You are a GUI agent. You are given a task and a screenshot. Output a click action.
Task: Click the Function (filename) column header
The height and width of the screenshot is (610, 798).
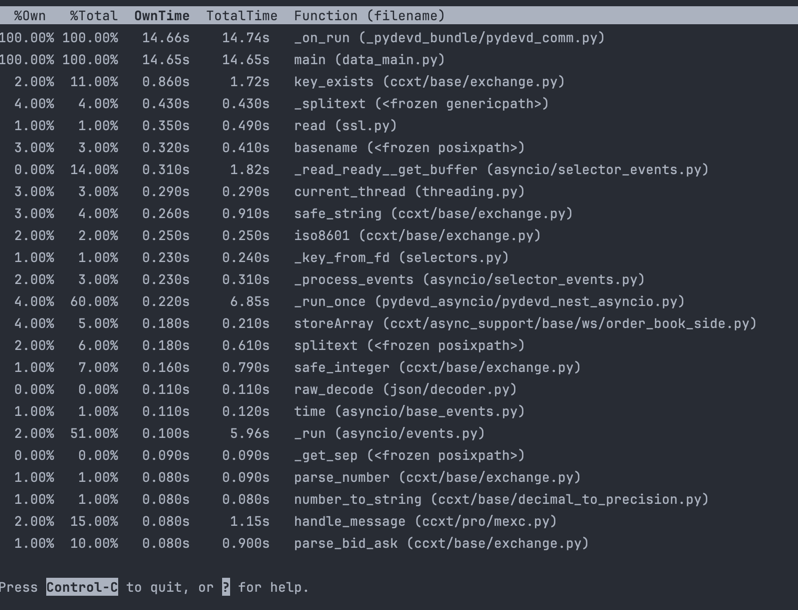coord(369,16)
